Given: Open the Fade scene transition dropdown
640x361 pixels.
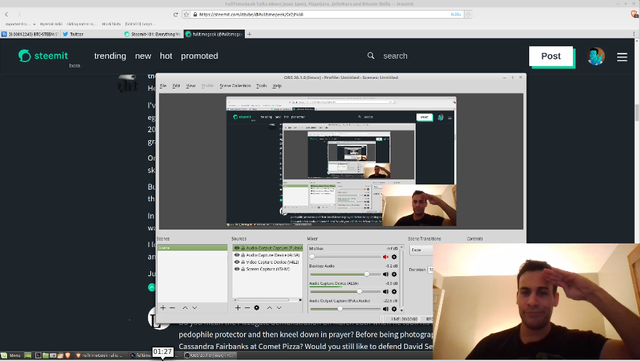Looking at the screenshot, I should (x=421, y=250).
